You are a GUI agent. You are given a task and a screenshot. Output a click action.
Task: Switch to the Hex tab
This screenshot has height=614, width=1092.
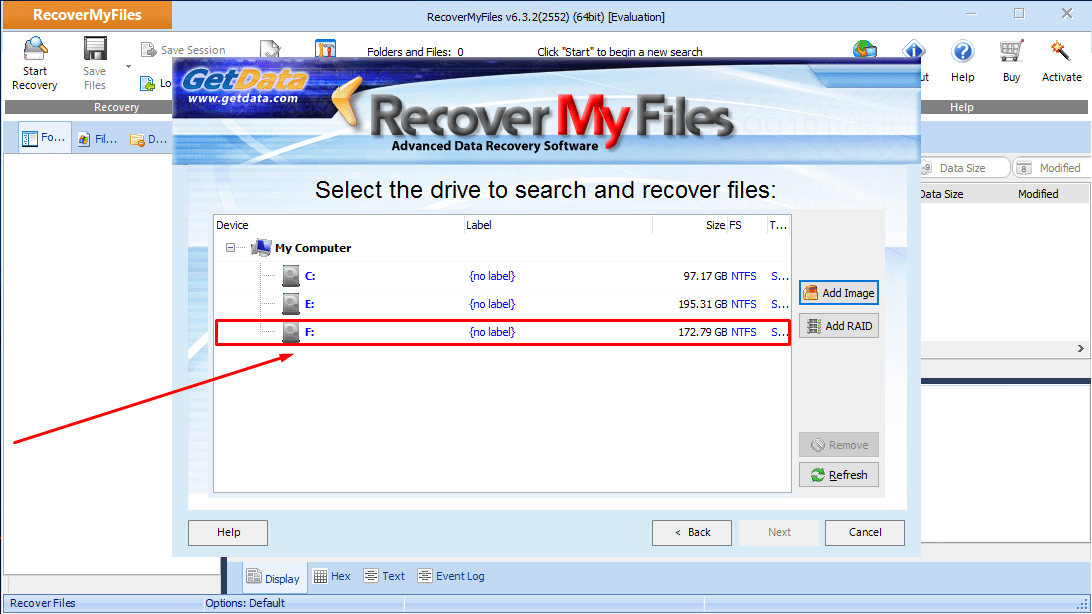tap(332, 576)
